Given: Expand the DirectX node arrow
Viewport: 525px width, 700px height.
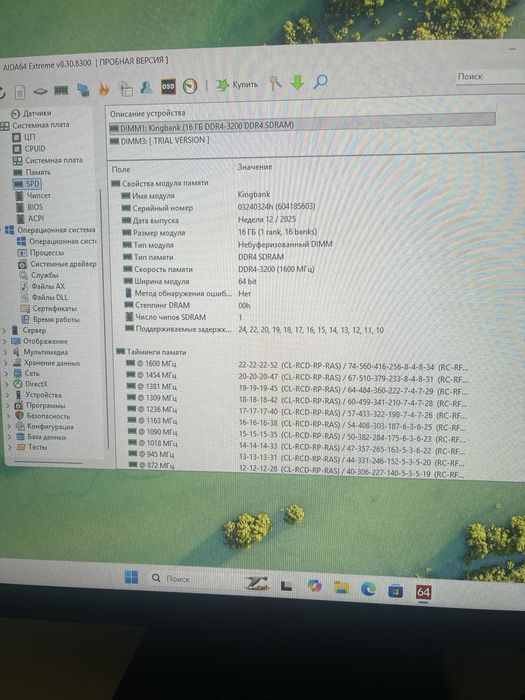Looking at the screenshot, I should [7, 384].
